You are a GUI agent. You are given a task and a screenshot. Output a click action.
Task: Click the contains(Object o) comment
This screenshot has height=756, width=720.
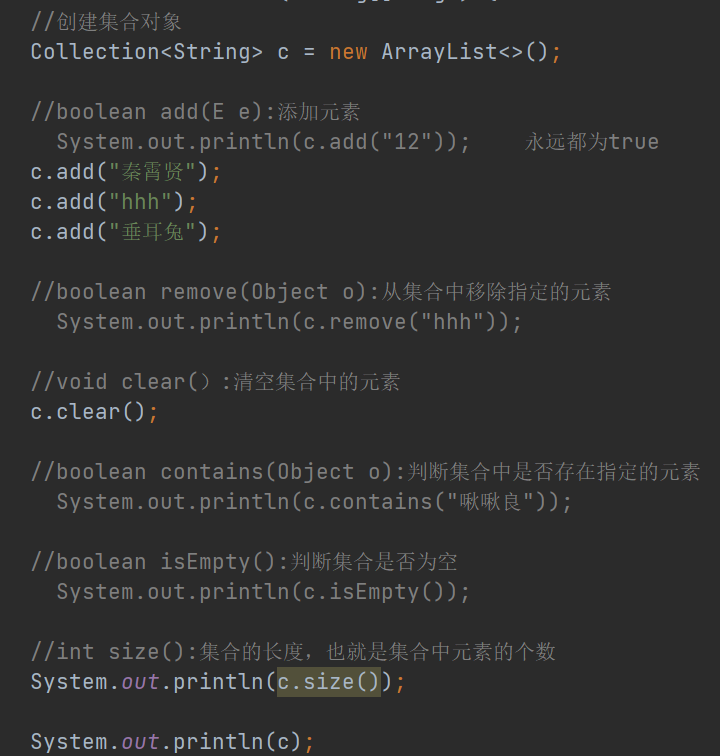365,472
